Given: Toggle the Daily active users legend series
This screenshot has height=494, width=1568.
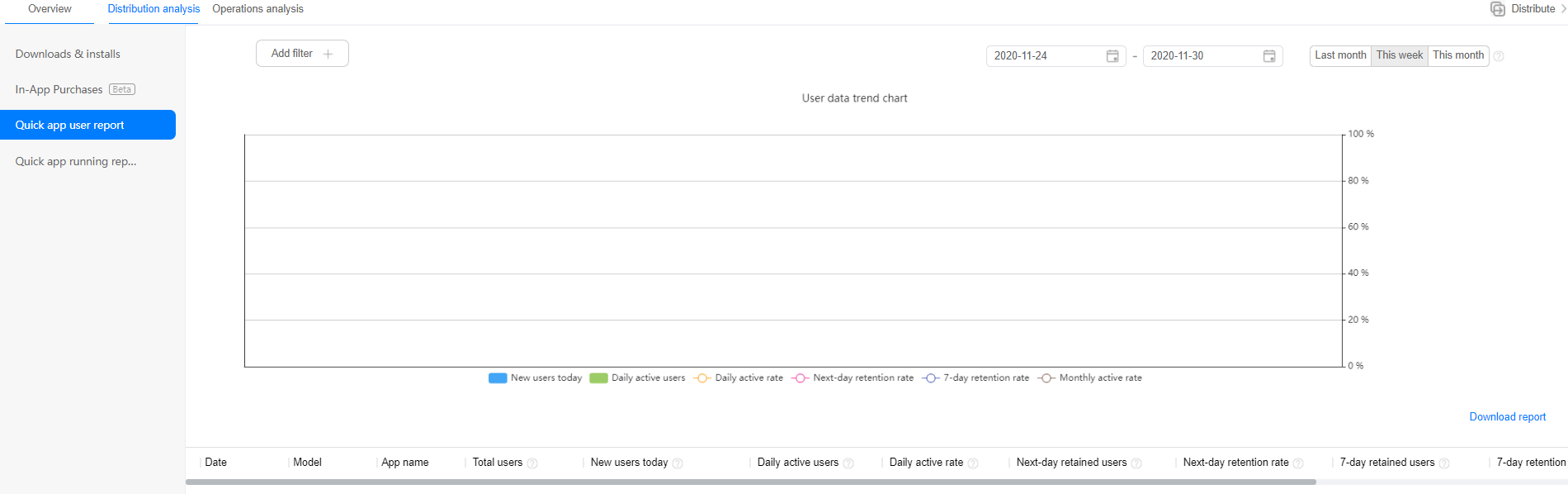Looking at the screenshot, I should coord(637,378).
